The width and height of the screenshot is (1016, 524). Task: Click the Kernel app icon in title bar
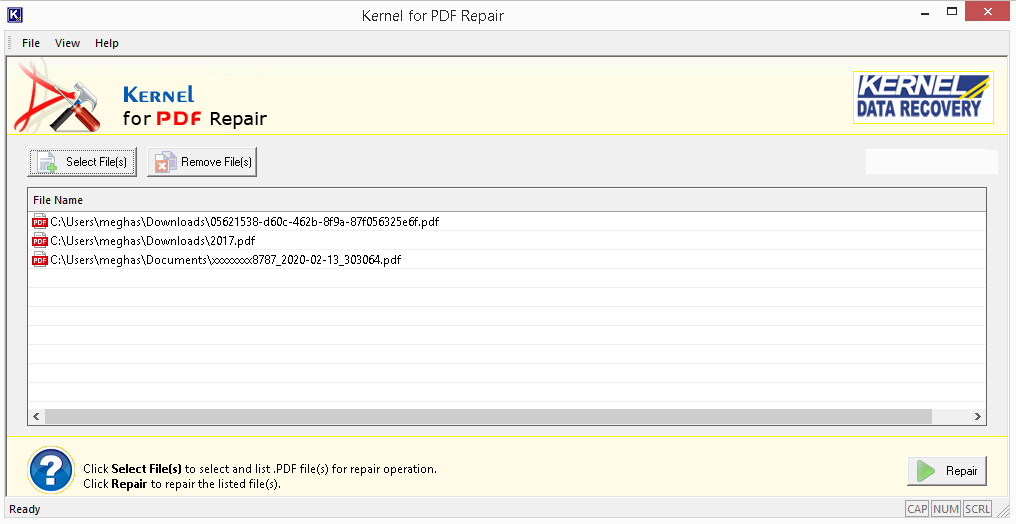pyautogui.click(x=15, y=14)
